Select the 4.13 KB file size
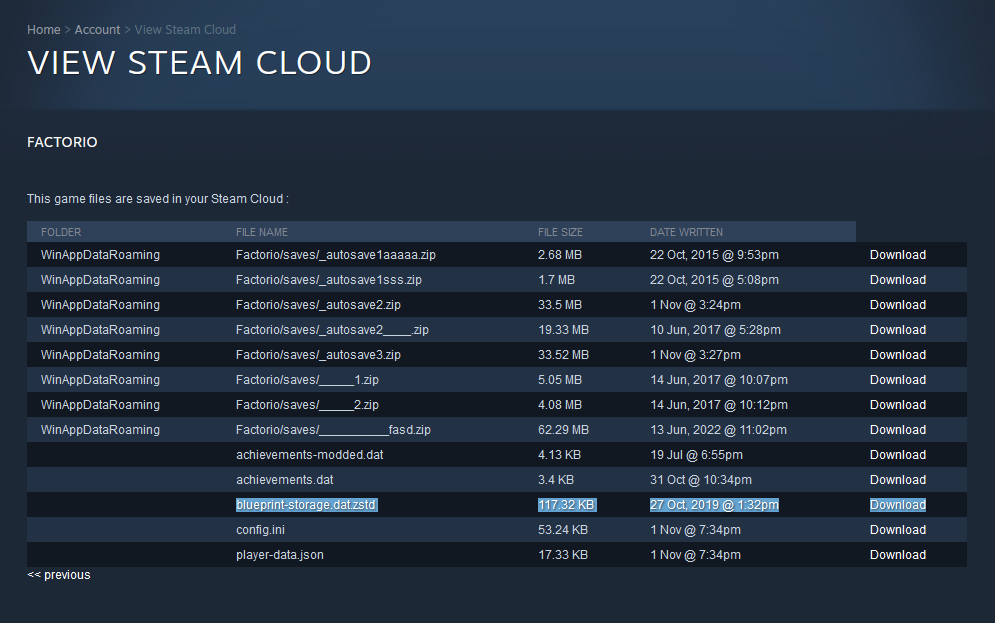Screen dimensions: 995x623 coord(560,455)
